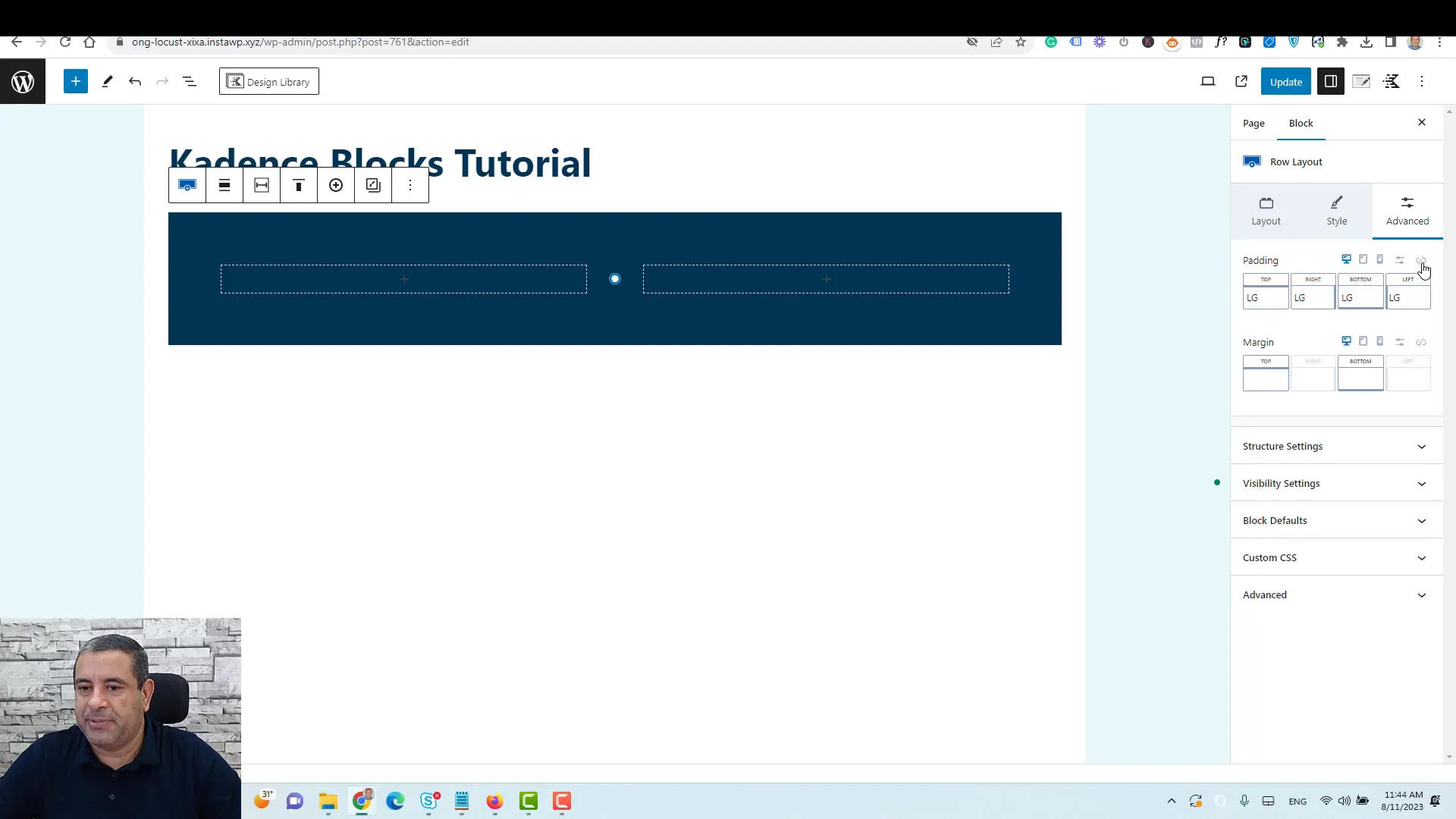This screenshot has width=1456, height=819.
Task: Switch to the Advanced tab
Action: (x=1407, y=210)
